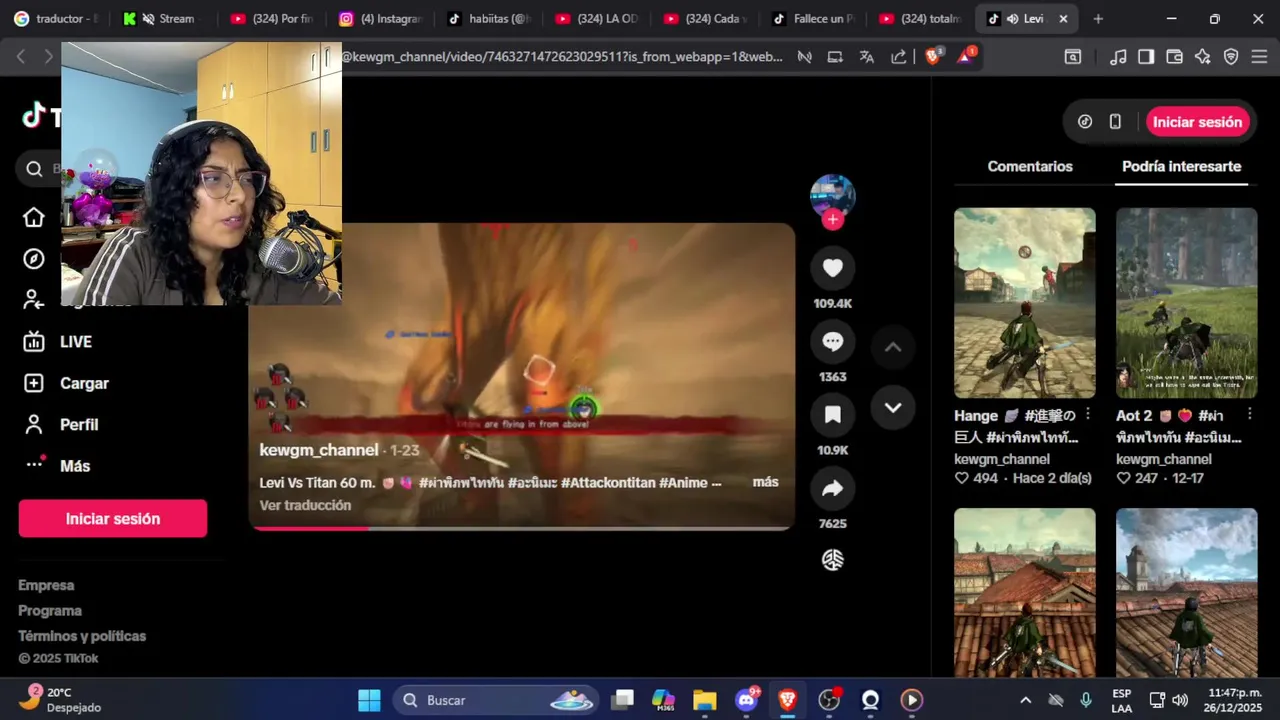Open Discord from the taskbar
Viewport: 1280px width, 720px height.
point(746,700)
